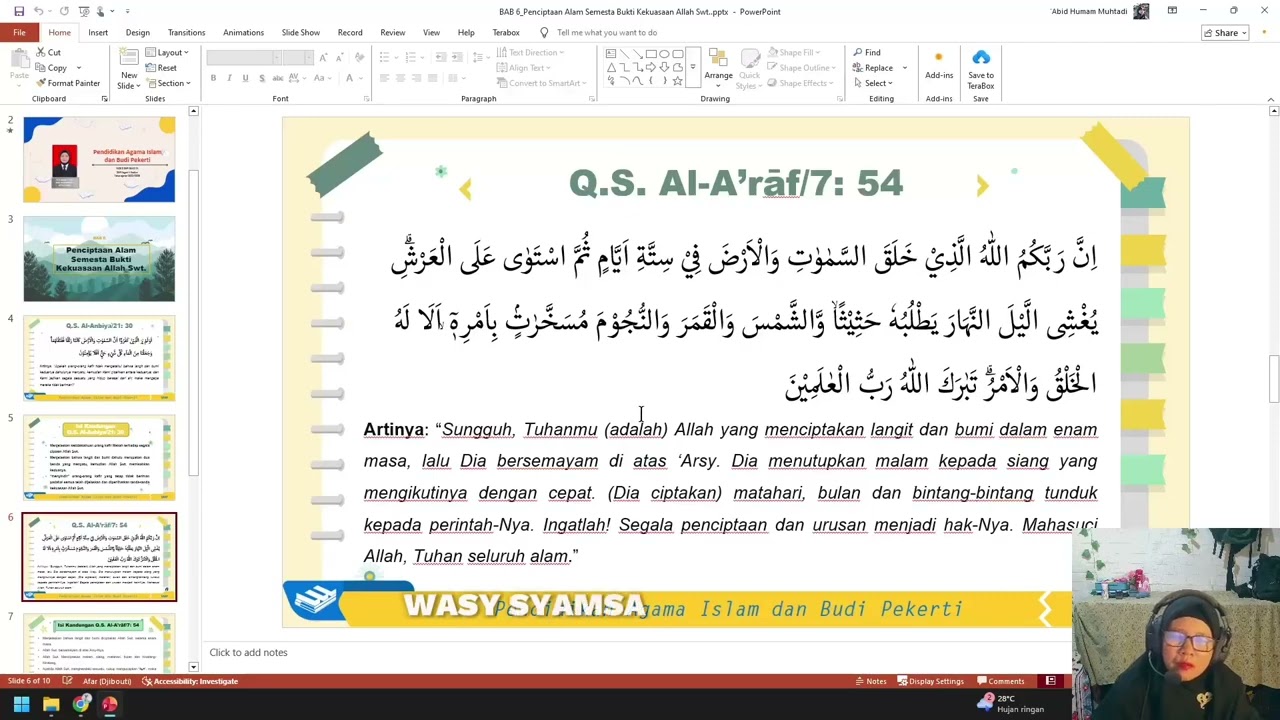Open the Select dropdown in Editing
1280x720 pixels.
(x=873, y=83)
